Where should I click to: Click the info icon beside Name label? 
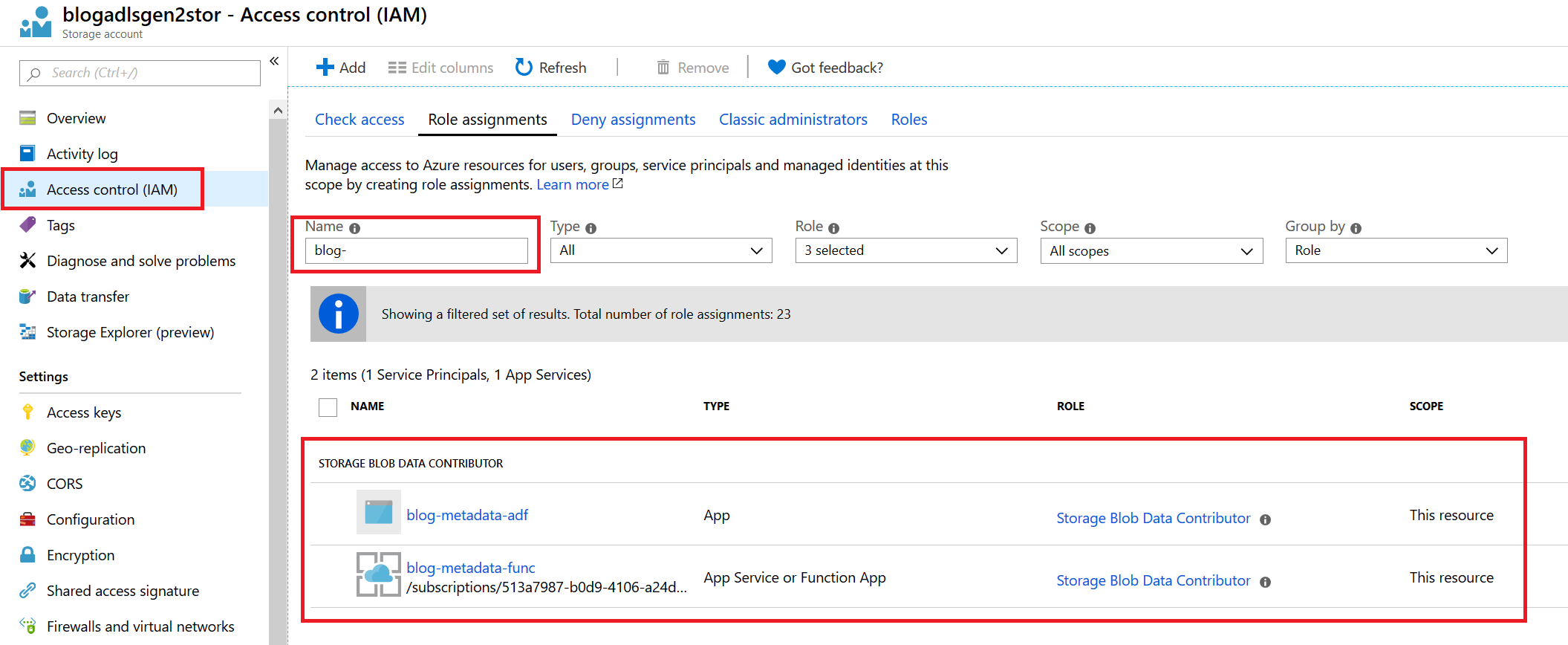(x=354, y=228)
